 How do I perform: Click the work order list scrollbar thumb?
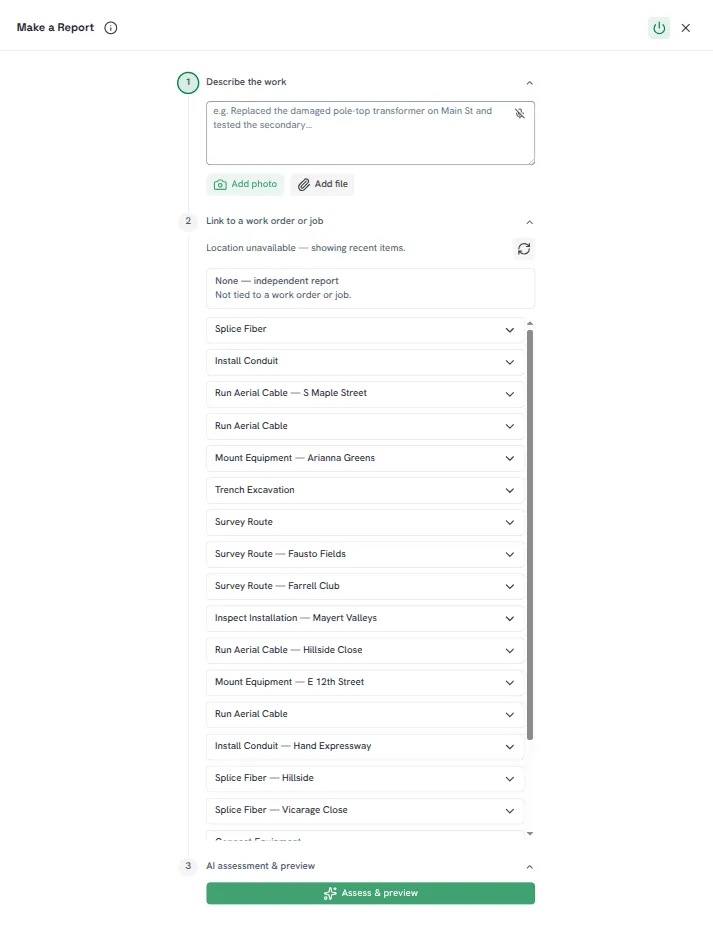530,534
